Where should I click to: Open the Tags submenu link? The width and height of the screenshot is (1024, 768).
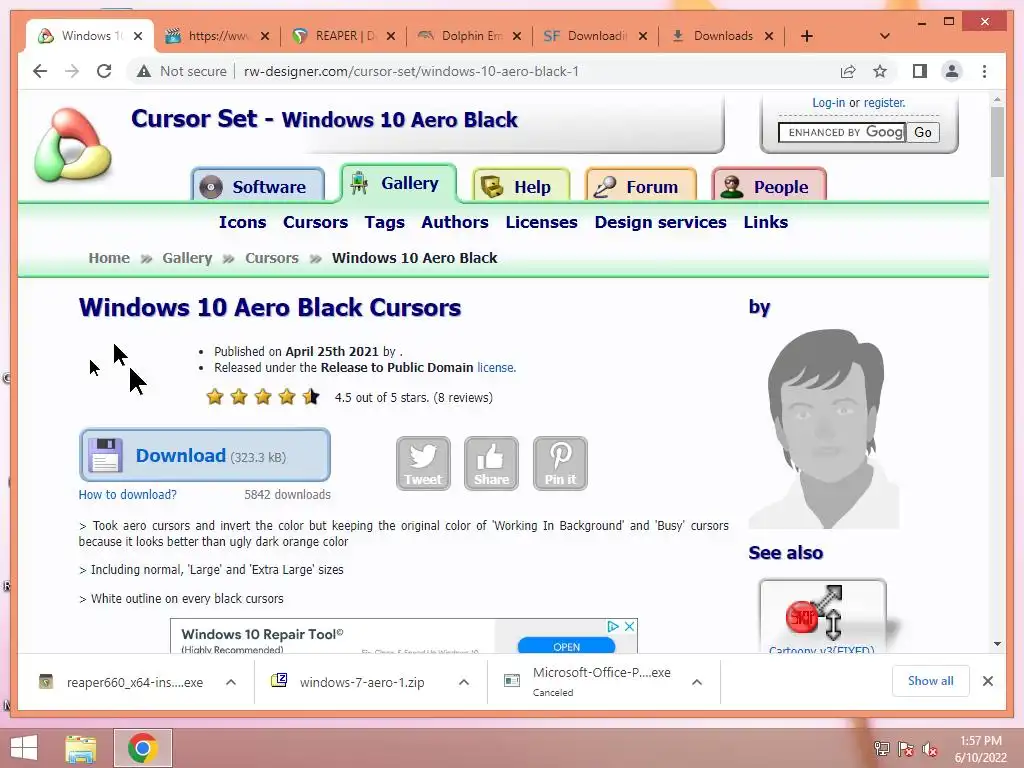[385, 223]
